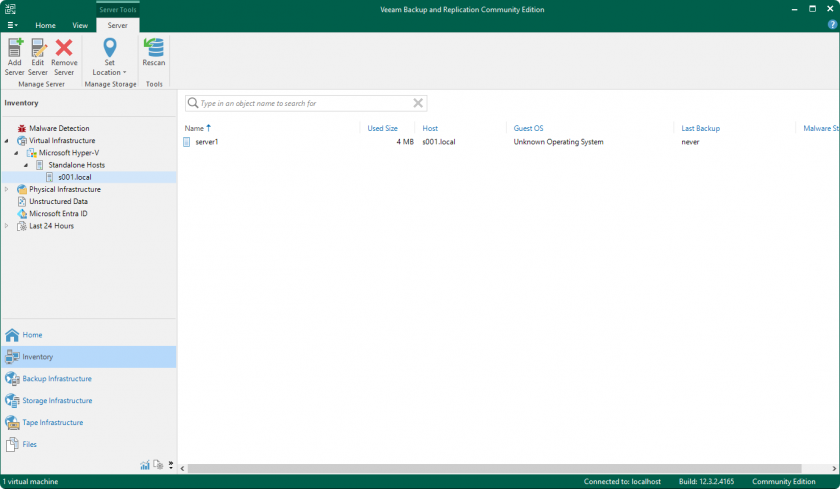Open the Backup Infrastructure view
The image size is (840, 489).
click(57, 379)
